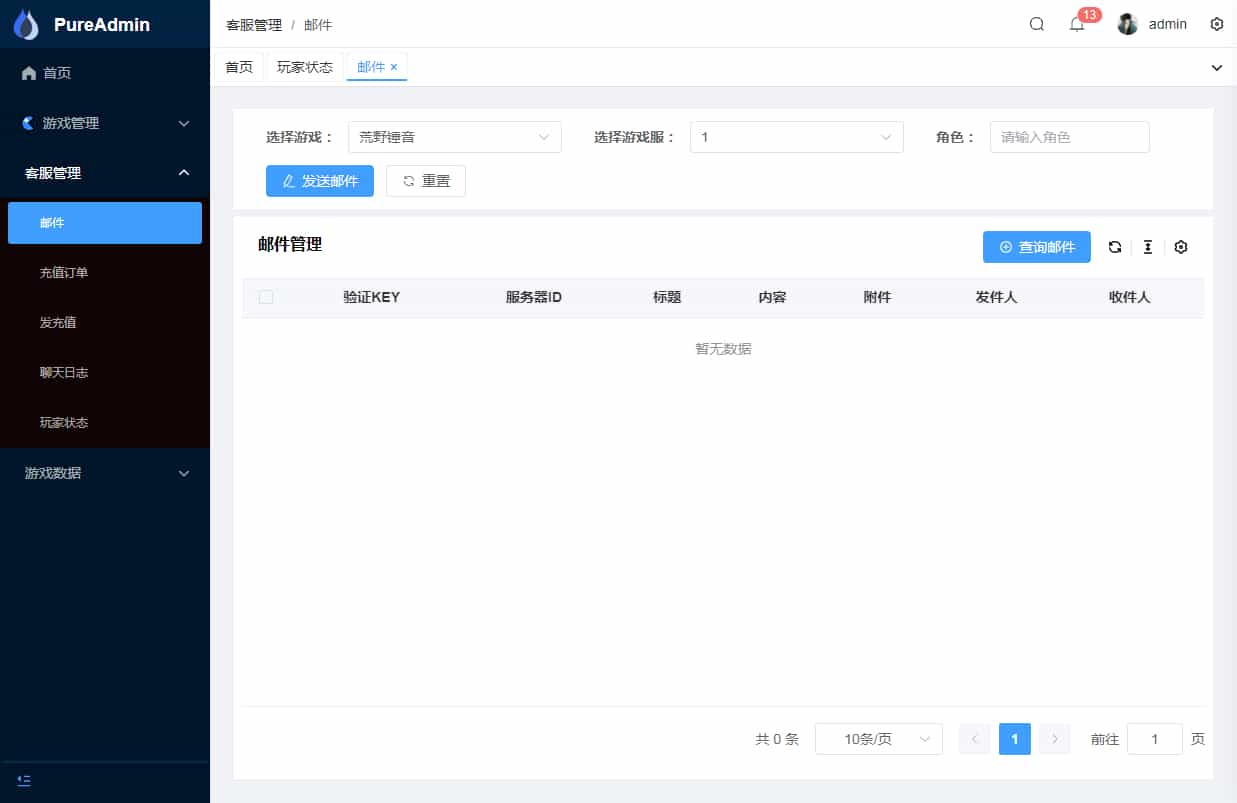The image size is (1237, 803).
Task: Open the 选择游戏 dropdown
Action: pos(454,137)
